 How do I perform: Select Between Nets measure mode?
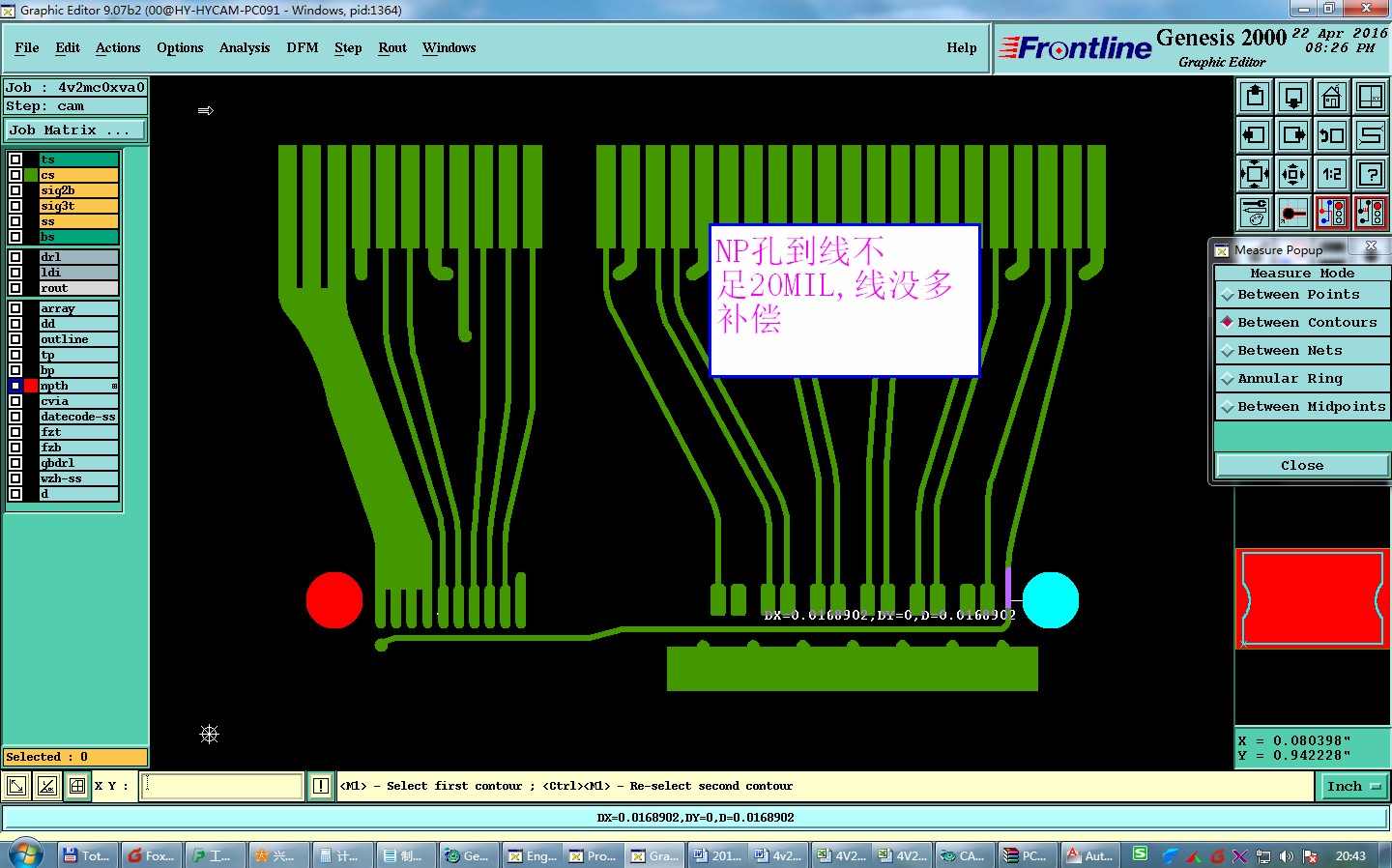[1302, 351]
